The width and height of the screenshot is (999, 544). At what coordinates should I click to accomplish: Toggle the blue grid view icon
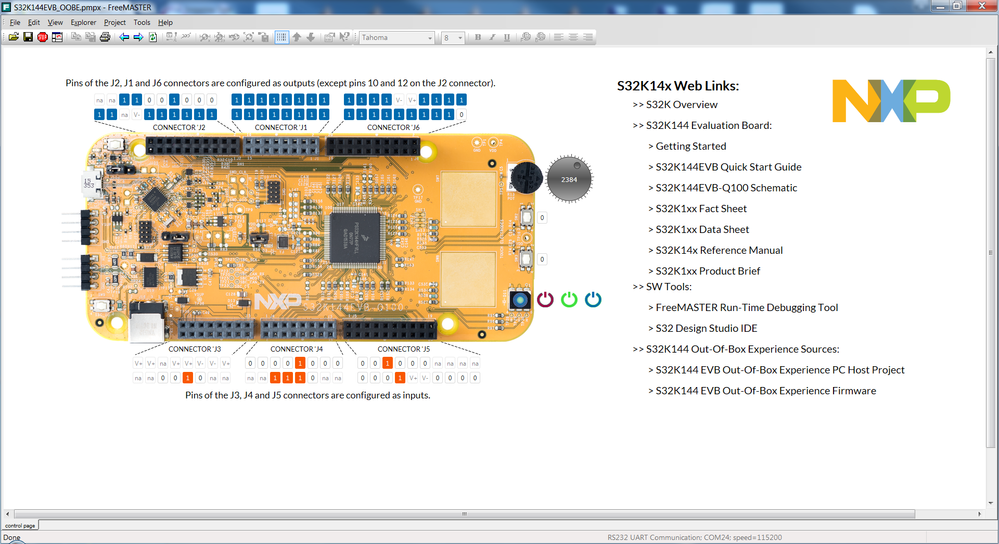pyautogui.click(x=282, y=37)
